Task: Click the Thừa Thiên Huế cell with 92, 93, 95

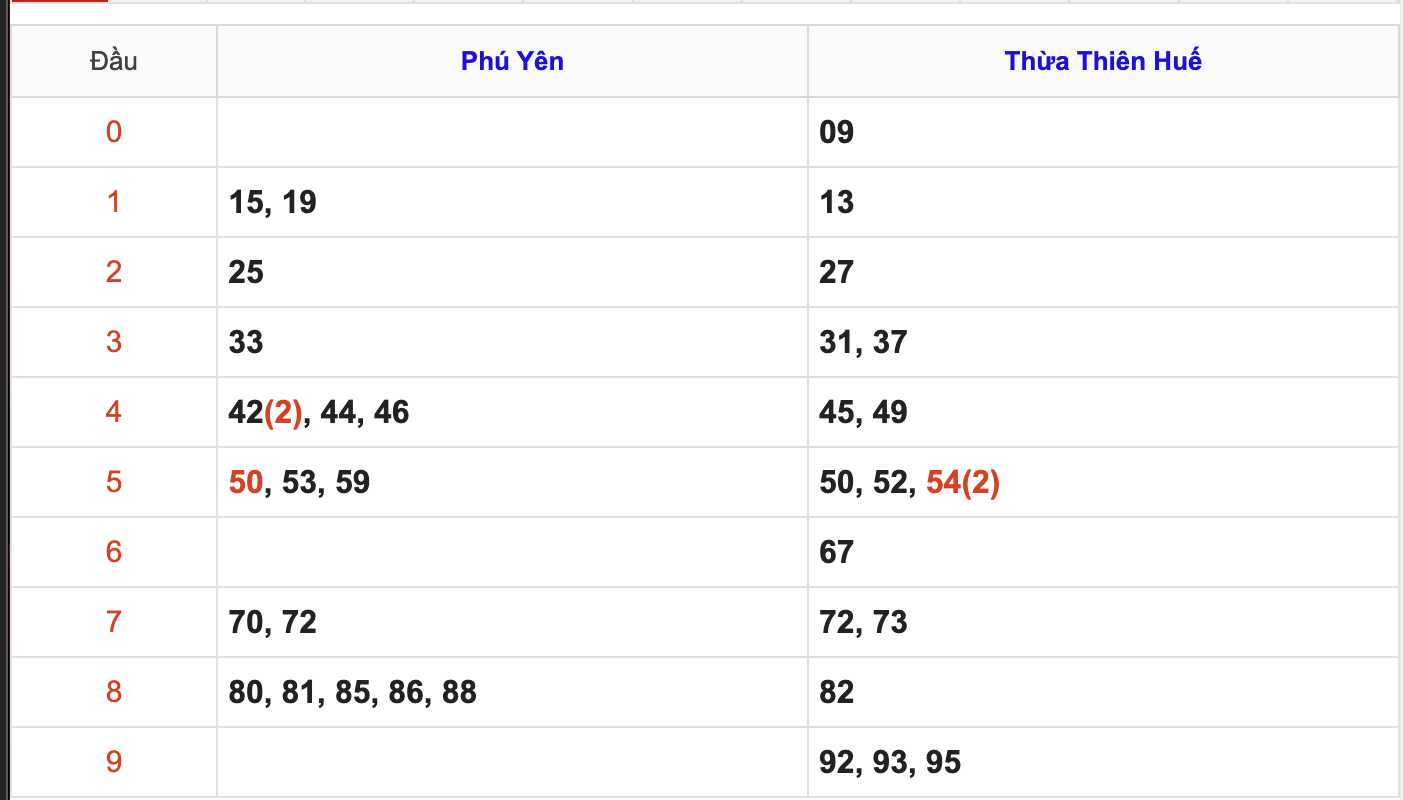Action: 890,762
